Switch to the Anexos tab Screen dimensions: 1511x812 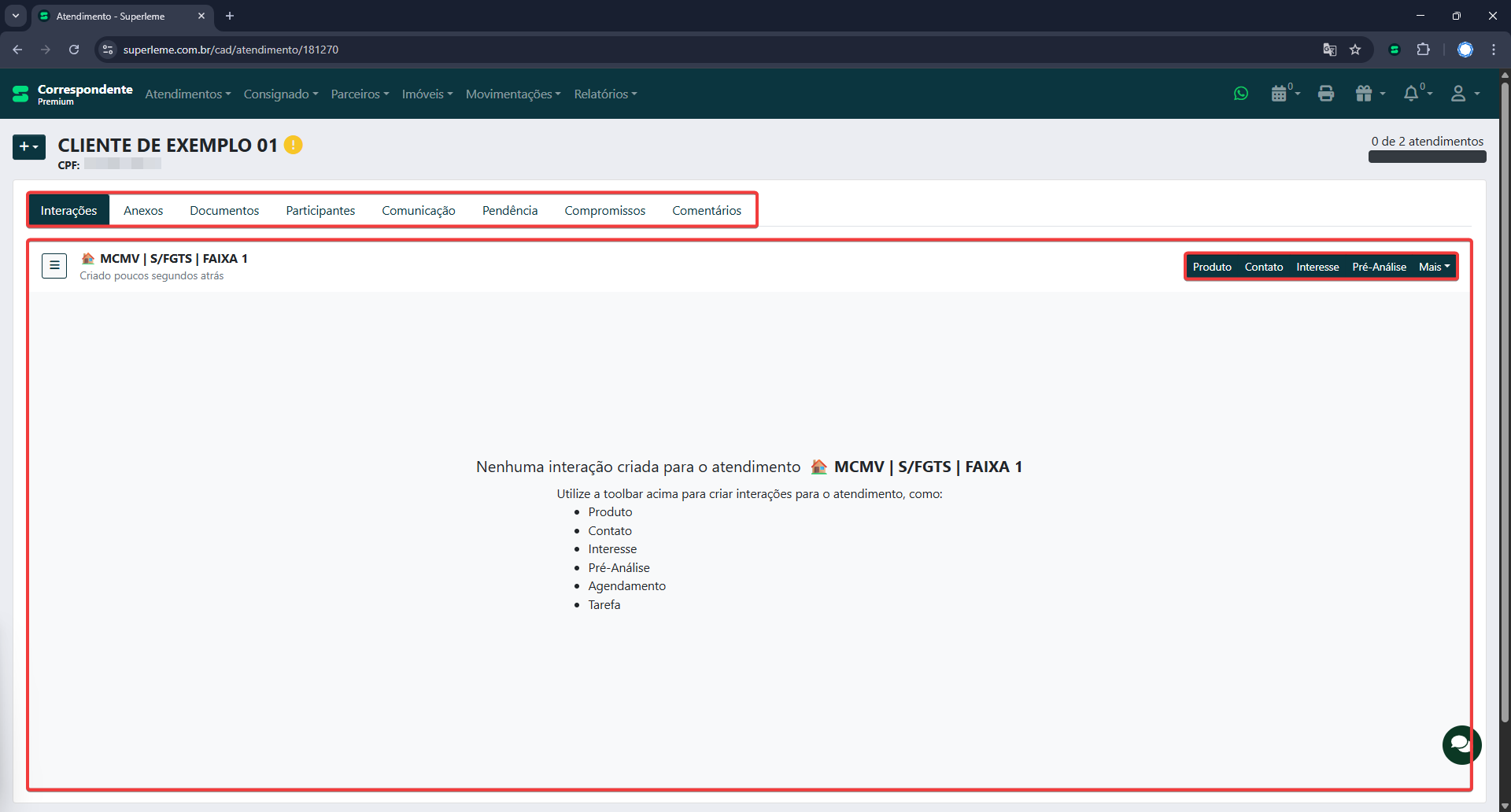coord(143,210)
